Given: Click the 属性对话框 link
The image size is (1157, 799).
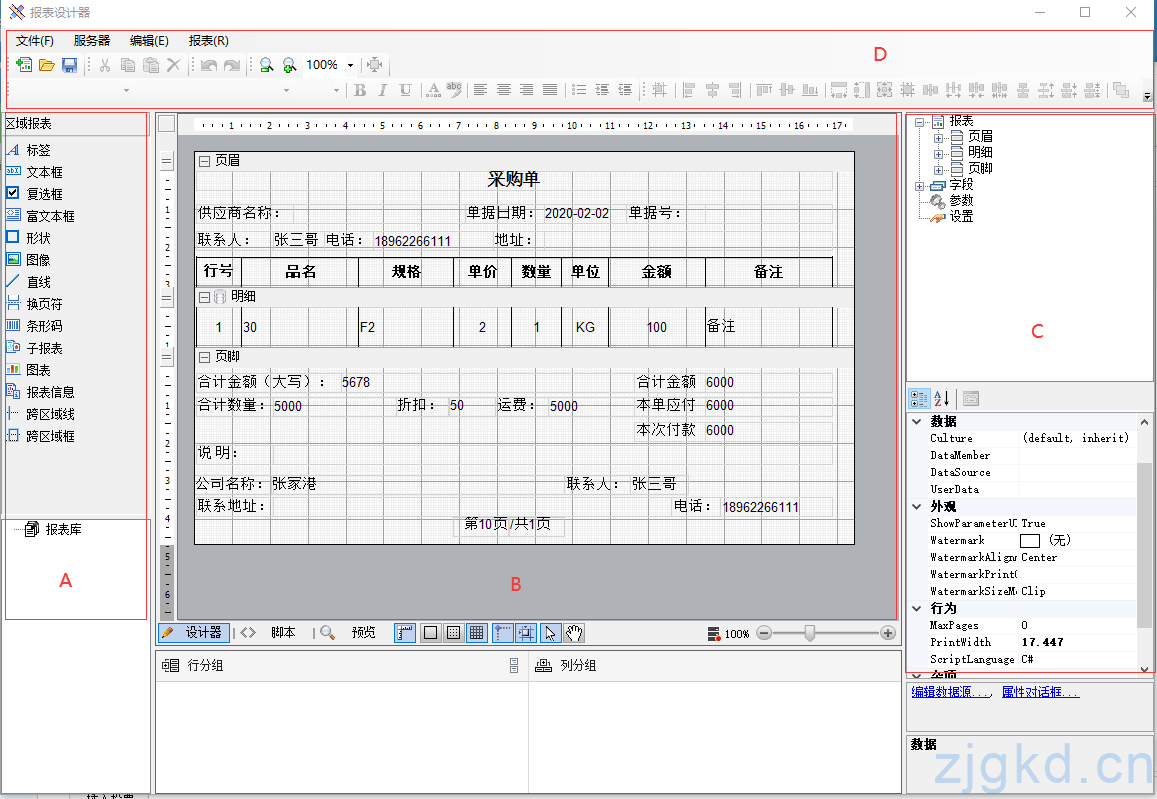Looking at the screenshot, I should [1040, 692].
